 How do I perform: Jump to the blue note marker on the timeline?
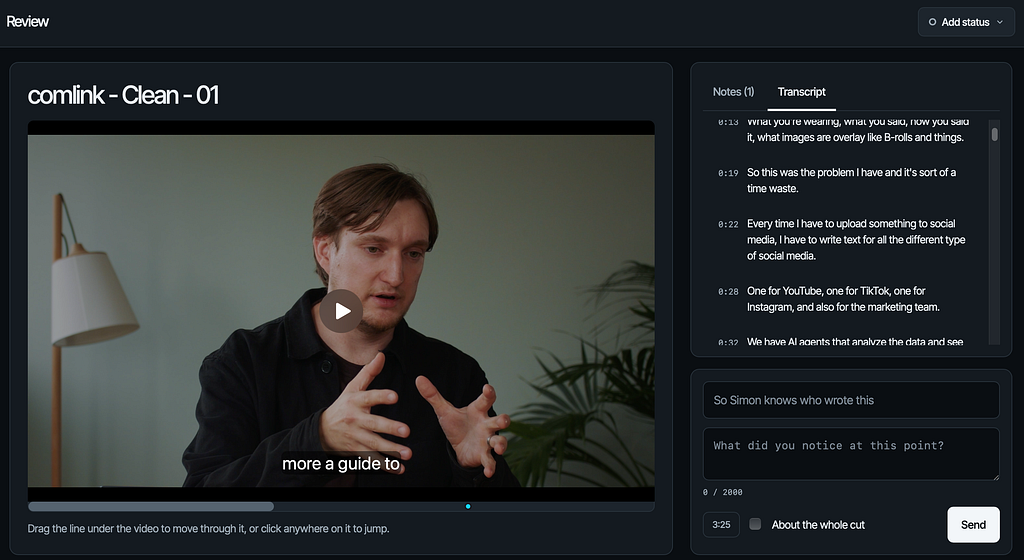click(x=468, y=506)
